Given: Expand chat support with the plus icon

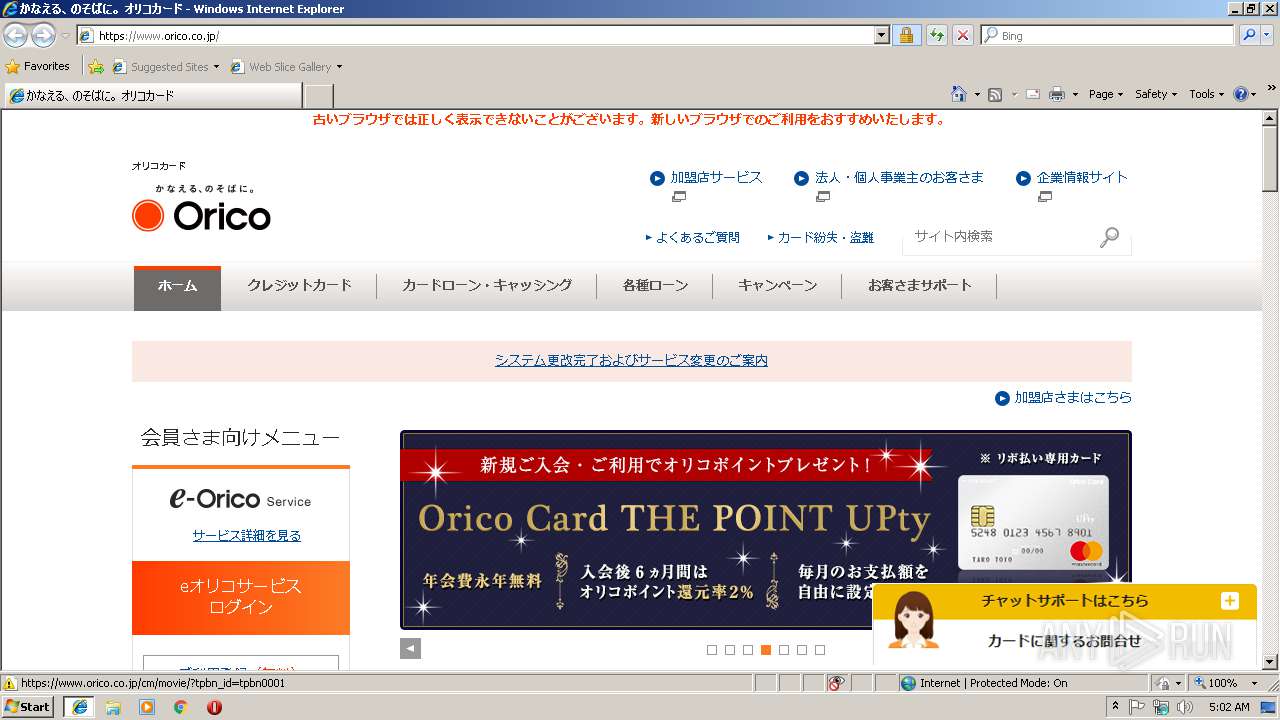Looking at the screenshot, I should (x=1229, y=601).
